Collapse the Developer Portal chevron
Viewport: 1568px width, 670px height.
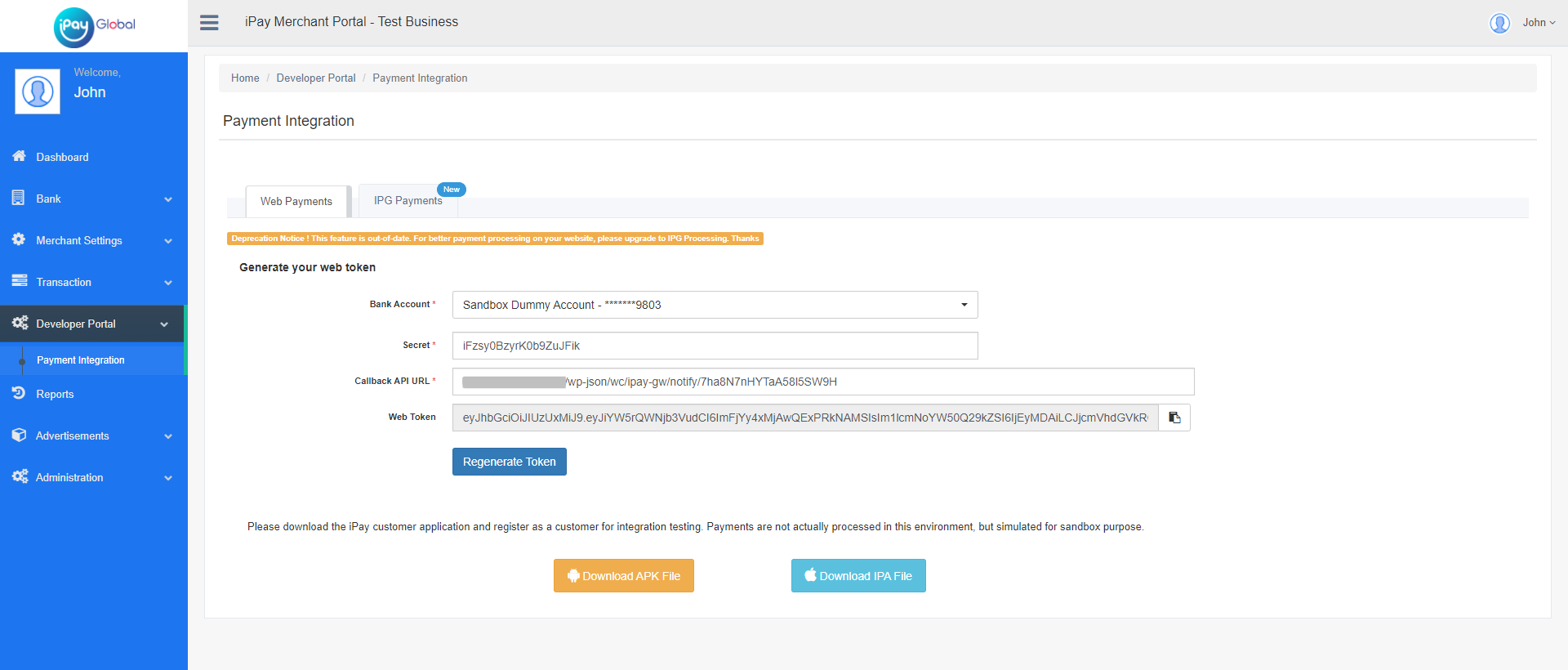pos(164,324)
